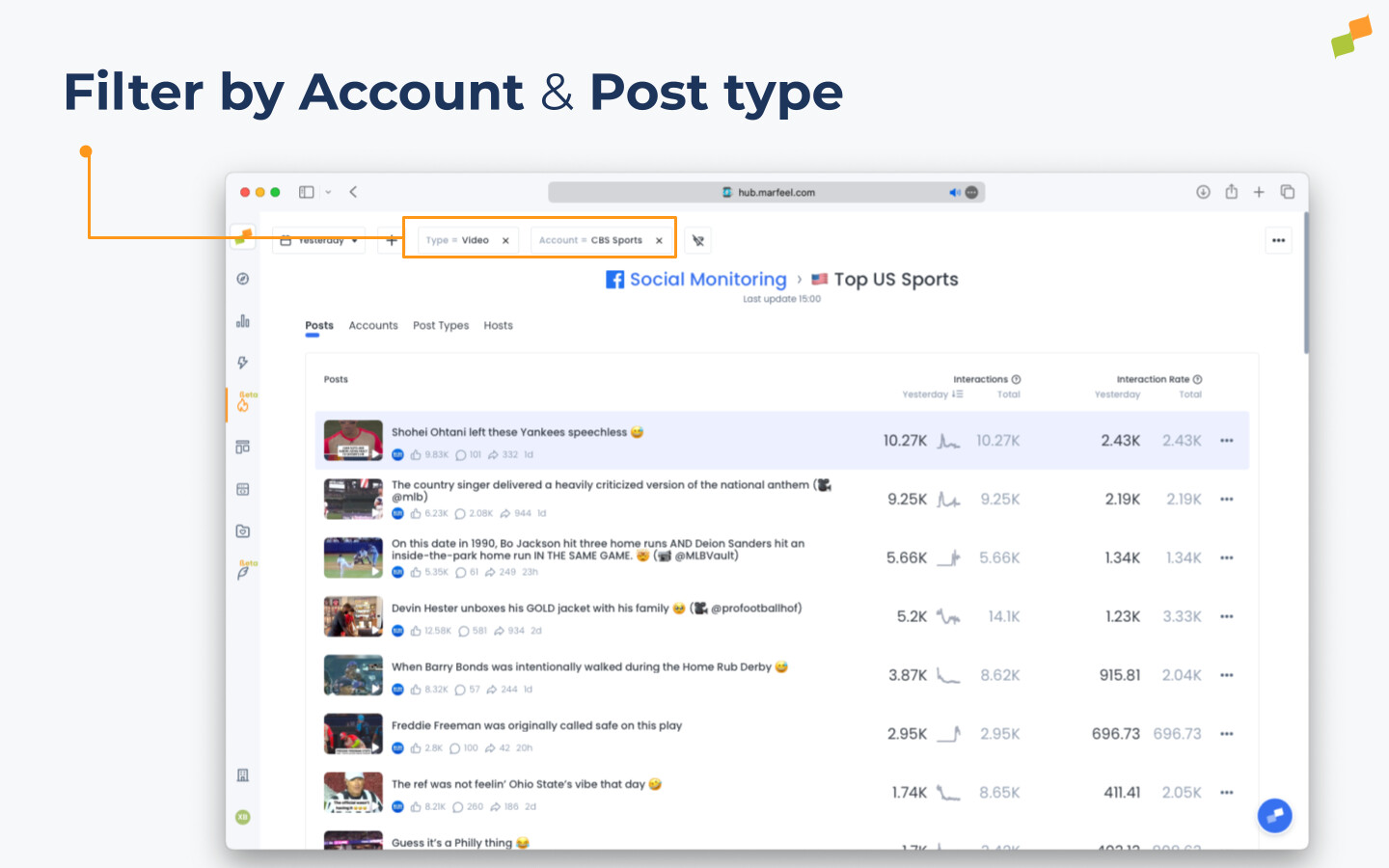The image size is (1389, 868).
Task: Open the blue chat bubble in the corner
Action: [x=1274, y=815]
